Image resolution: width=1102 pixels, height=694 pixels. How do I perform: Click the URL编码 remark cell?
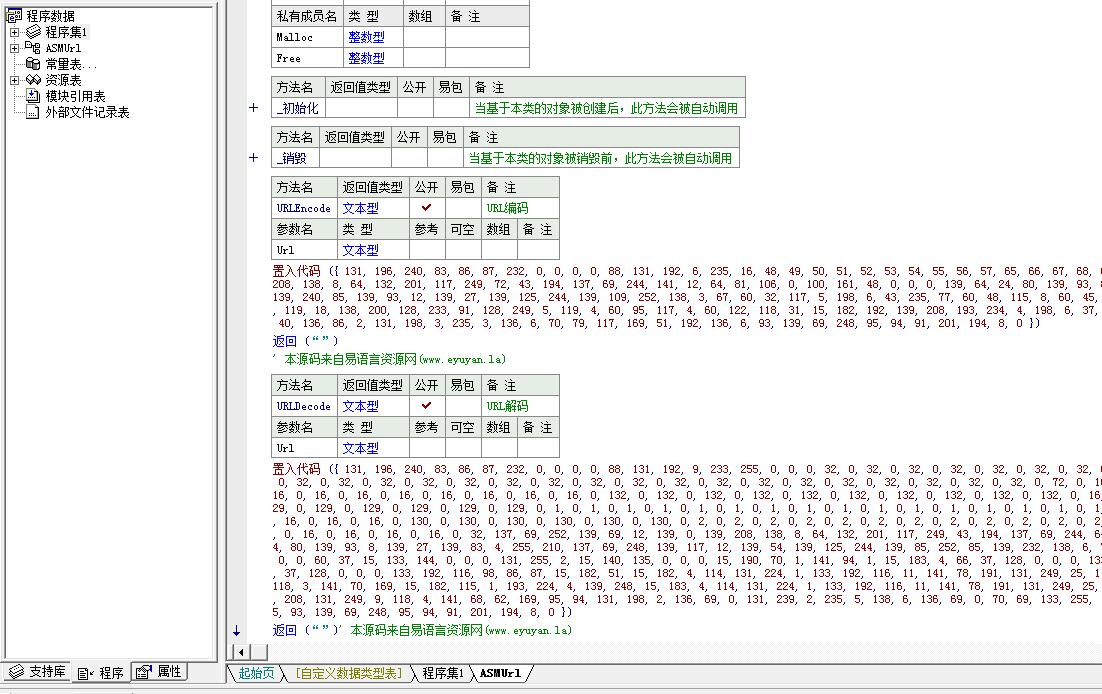coord(520,208)
